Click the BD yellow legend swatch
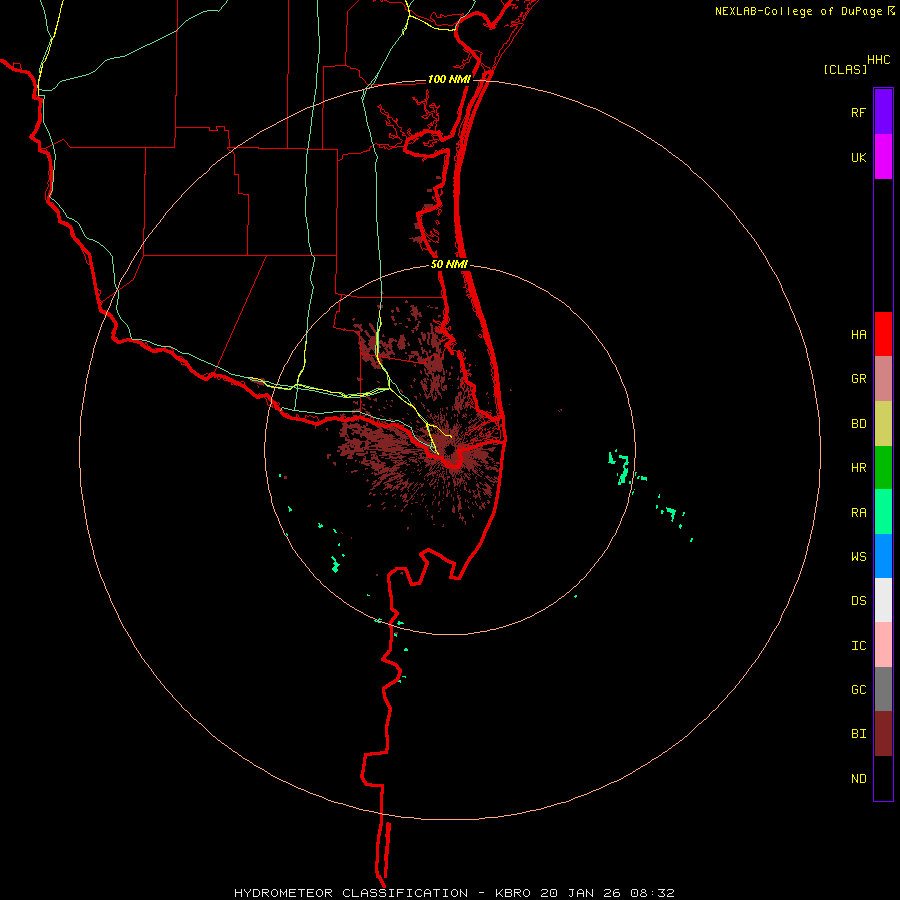 [x=883, y=423]
